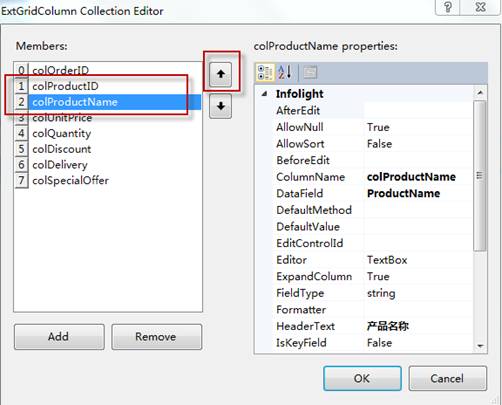Change the ExpandColumn value True
Image resolution: width=502 pixels, height=405 pixels.
click(418, 276)
